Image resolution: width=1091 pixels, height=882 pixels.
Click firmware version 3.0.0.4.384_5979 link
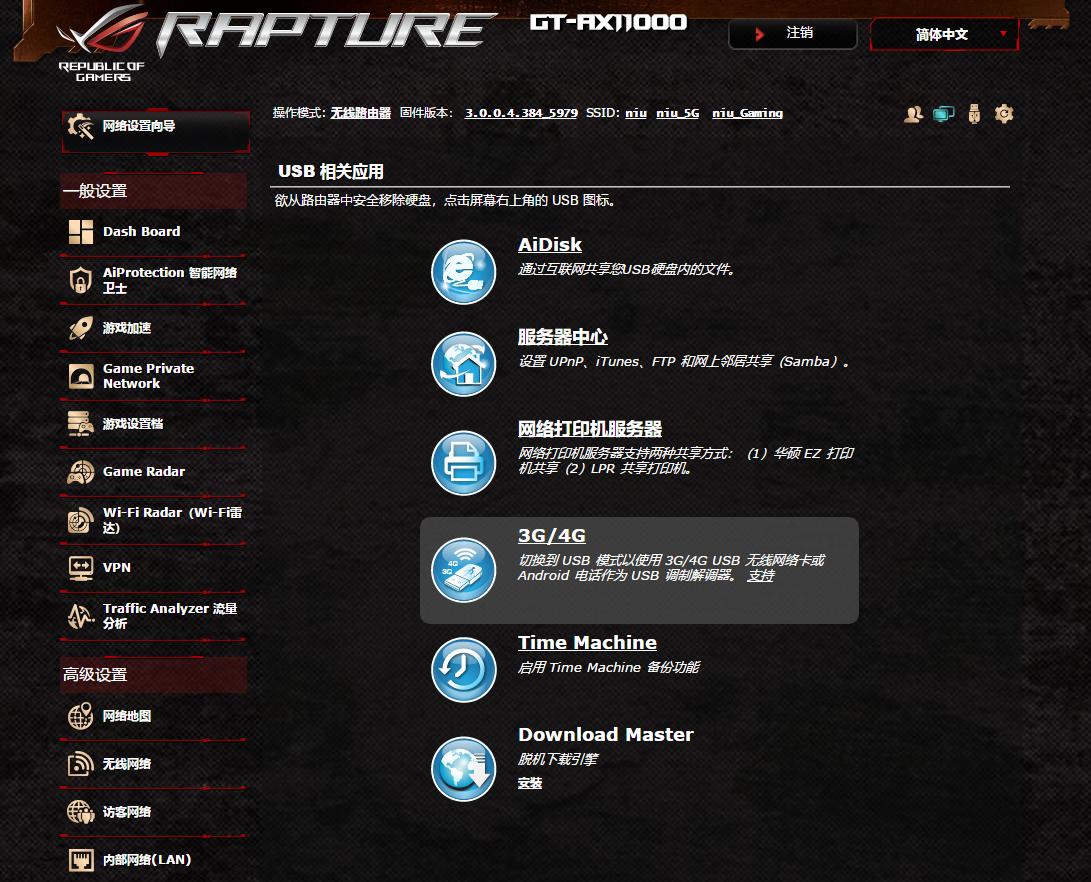(521, 113)
